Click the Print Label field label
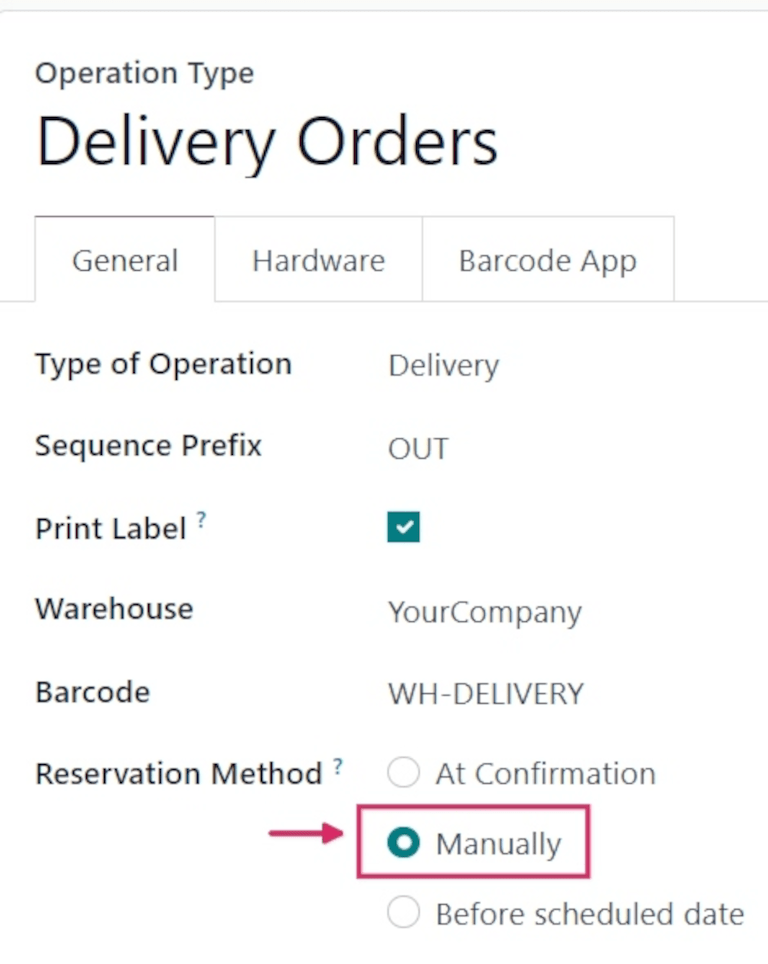Viewport: 768px width, 964px height. point(112,528)
